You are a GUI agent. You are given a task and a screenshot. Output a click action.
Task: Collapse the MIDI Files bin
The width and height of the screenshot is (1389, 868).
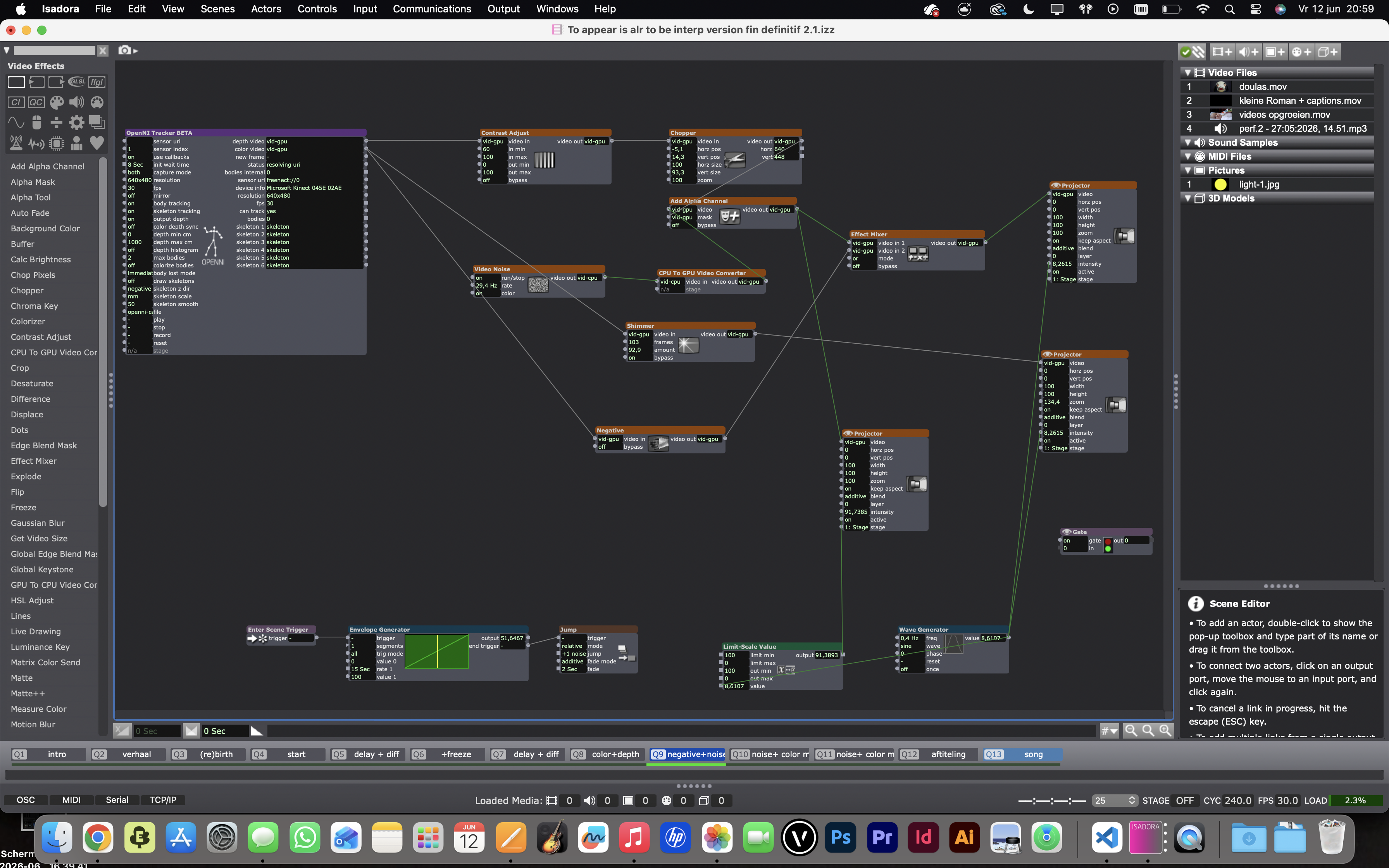pyautogui.click(x=1187, y=156)
